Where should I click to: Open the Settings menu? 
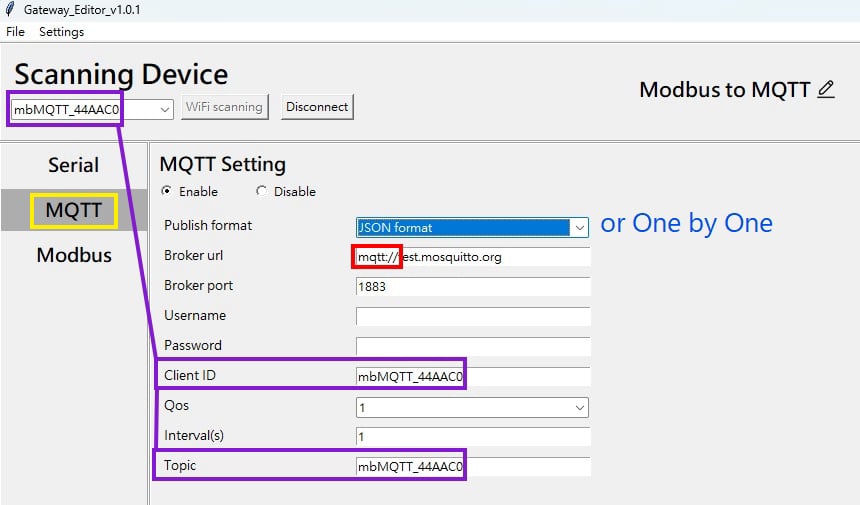(x=62, y=31)
